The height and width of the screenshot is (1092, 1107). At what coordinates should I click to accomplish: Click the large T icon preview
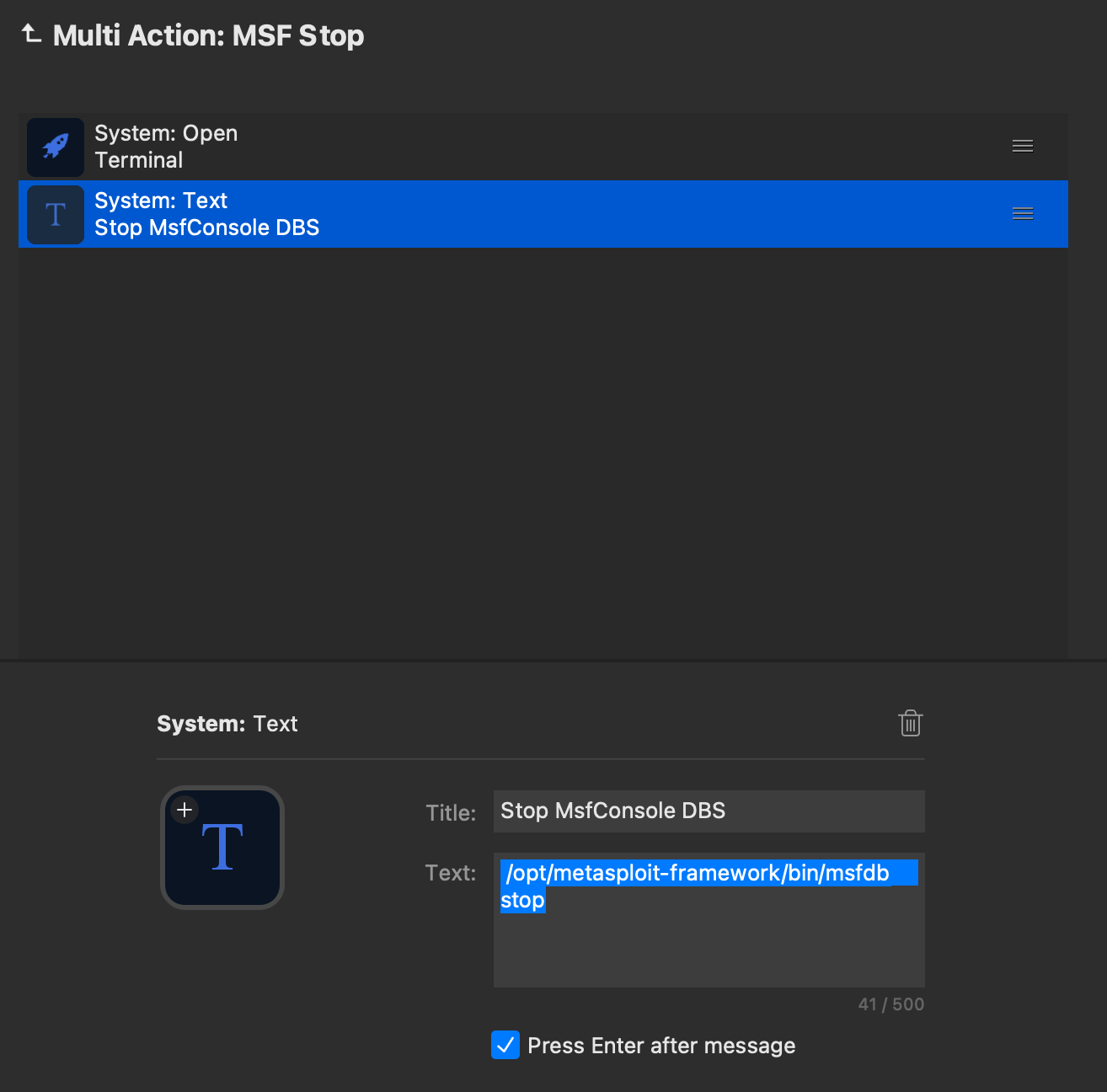pyautogui.click(x=223, y=848)
